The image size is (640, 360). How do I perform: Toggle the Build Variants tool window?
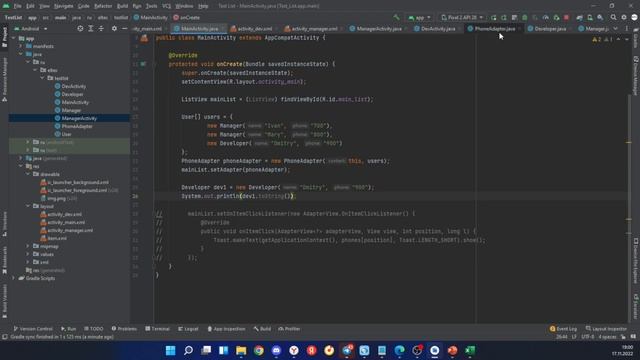tap(4, 301)
